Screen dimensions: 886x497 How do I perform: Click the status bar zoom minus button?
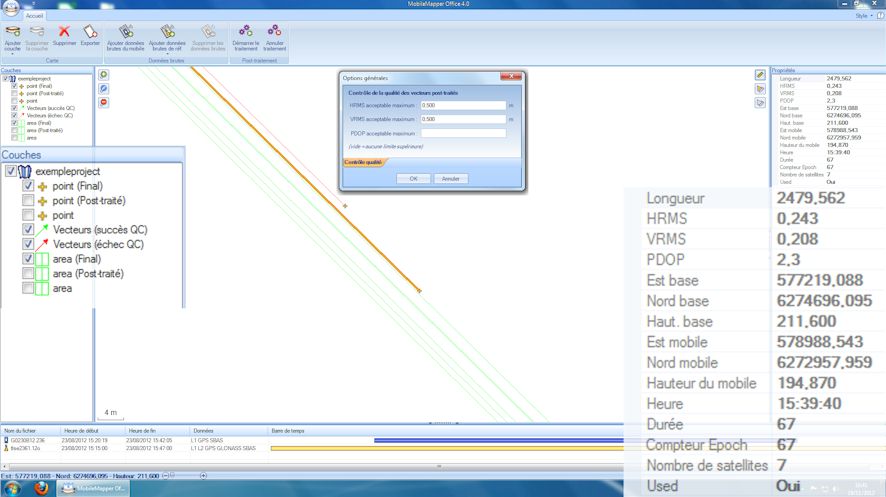pos(165,476)
